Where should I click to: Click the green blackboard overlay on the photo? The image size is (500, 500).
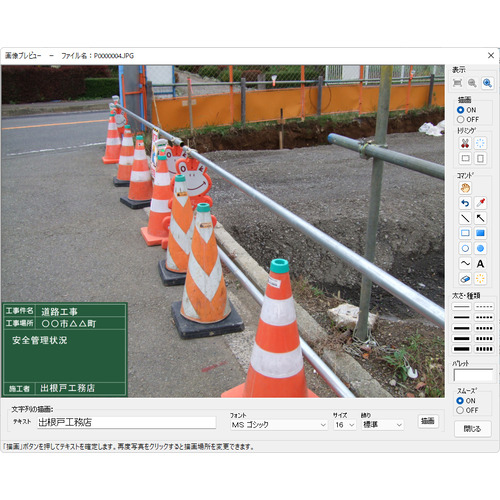click(64, 350)
